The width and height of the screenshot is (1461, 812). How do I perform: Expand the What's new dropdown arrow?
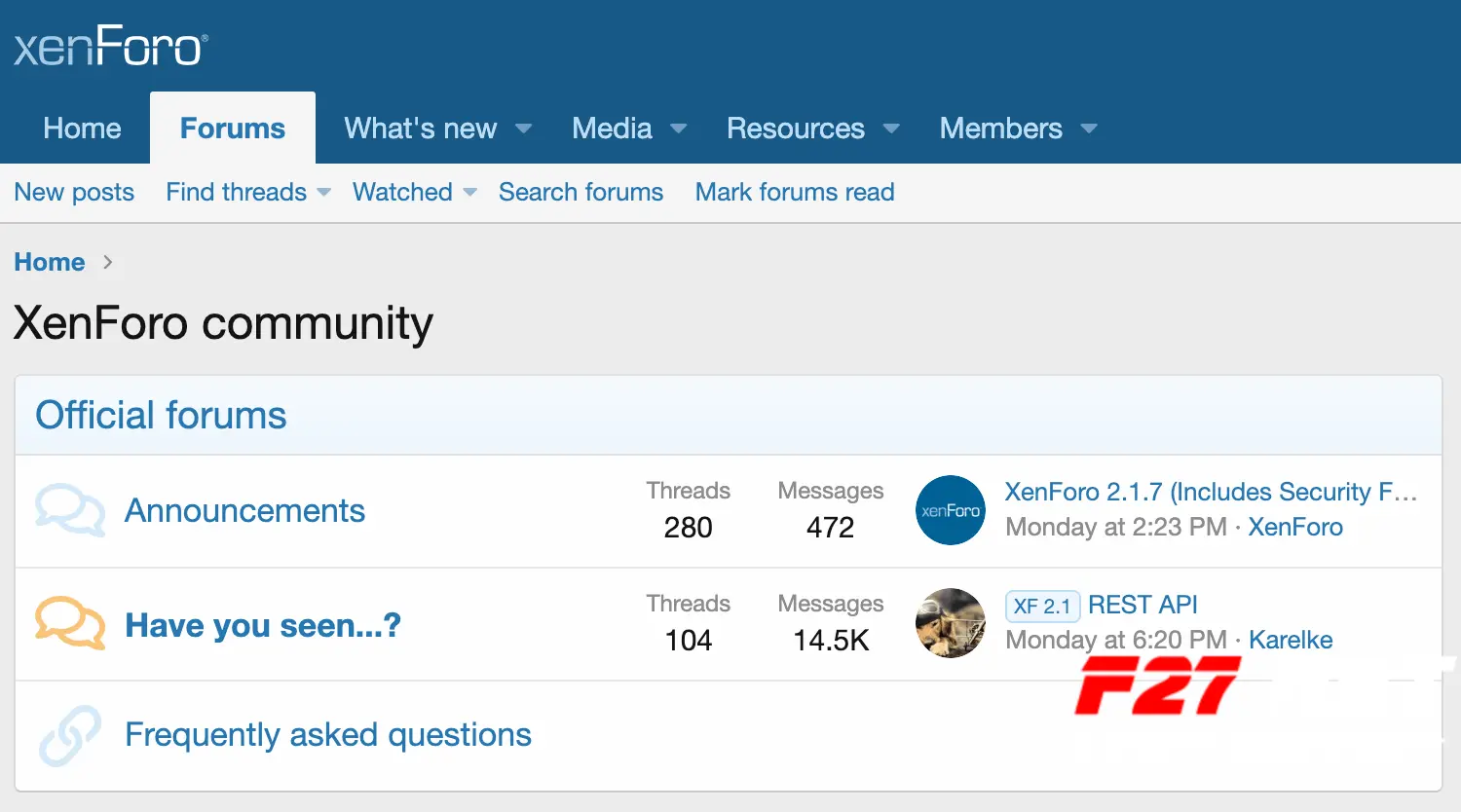(x=523, y=129)
